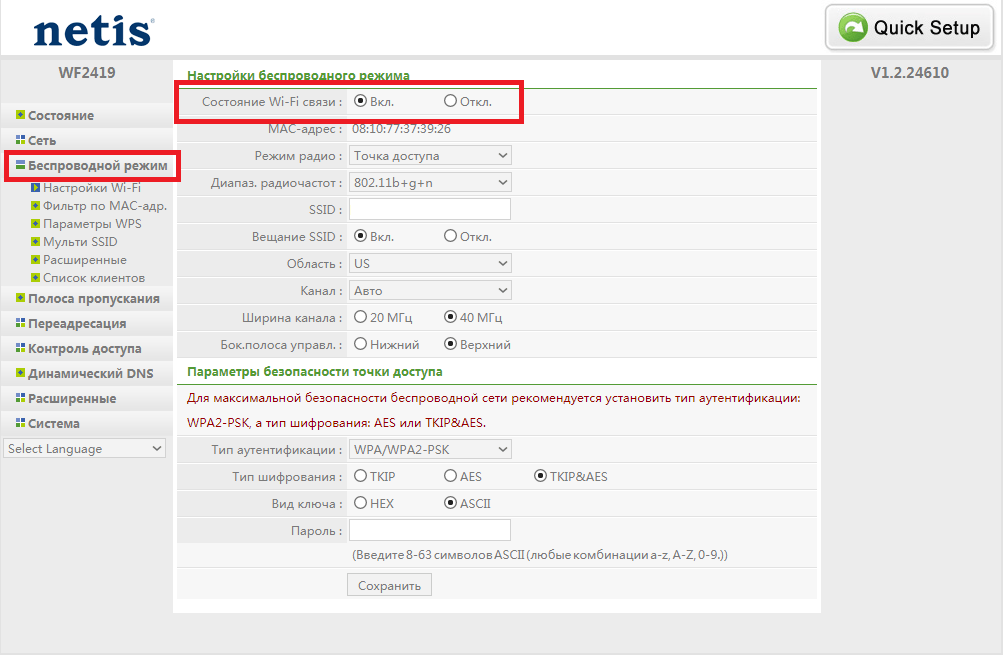Viewport: 1003px width, 655px height.
Task: Select the 20 МГц channel width
Action: (x=360, y=317)
